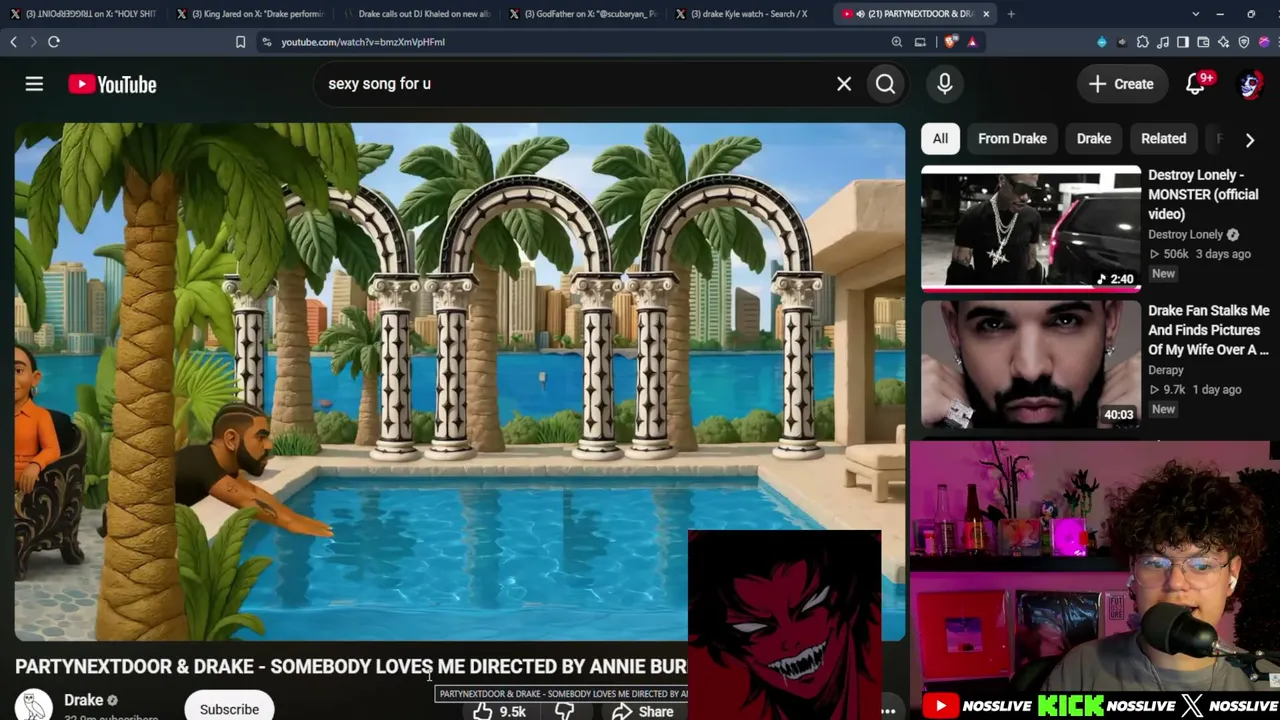This screenshot has width=1280, height=720.
Task: Open Brave Wallet icon
Action: (1203, 42)
